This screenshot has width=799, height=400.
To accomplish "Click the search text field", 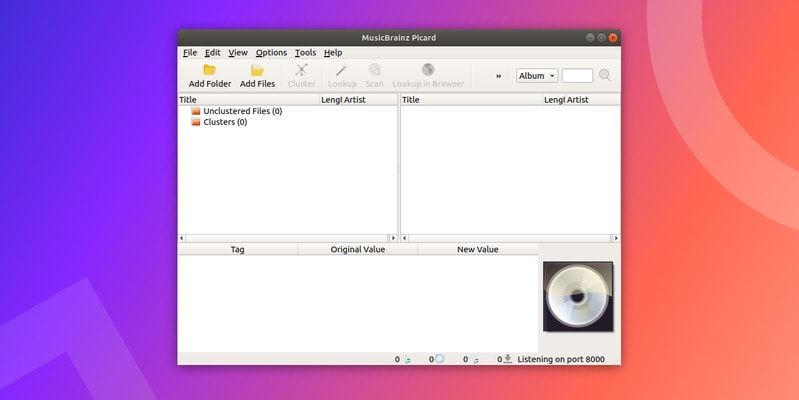I will click(x=577, y=75).
